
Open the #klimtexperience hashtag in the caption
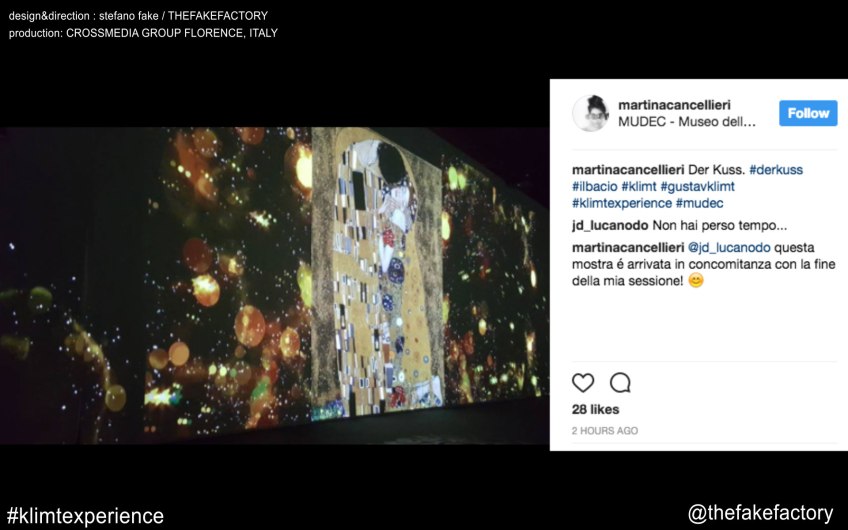click(622, 203)
